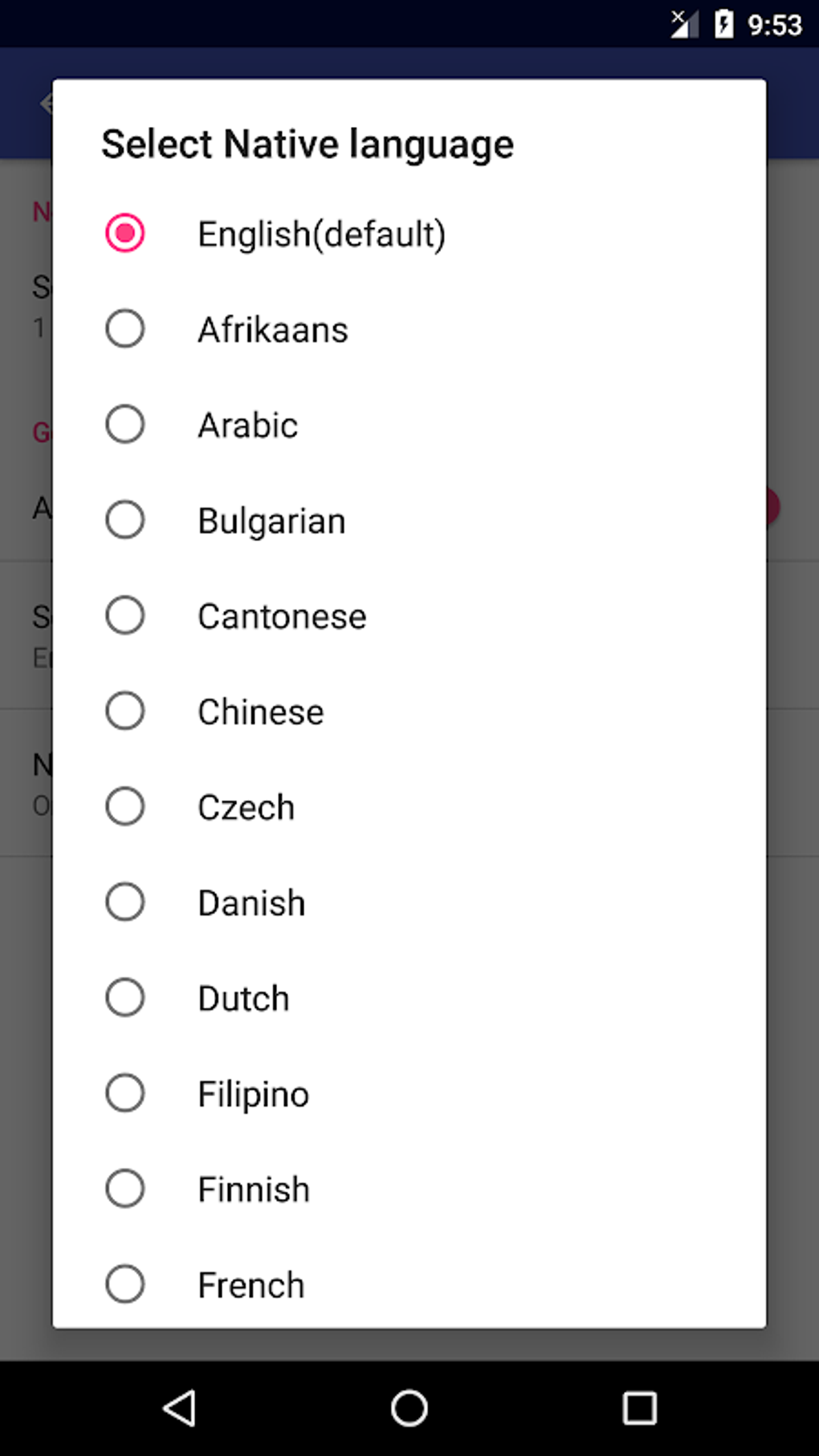Select the Cantonese radio button
This screenshot has width=819, height=1456.
125,616
